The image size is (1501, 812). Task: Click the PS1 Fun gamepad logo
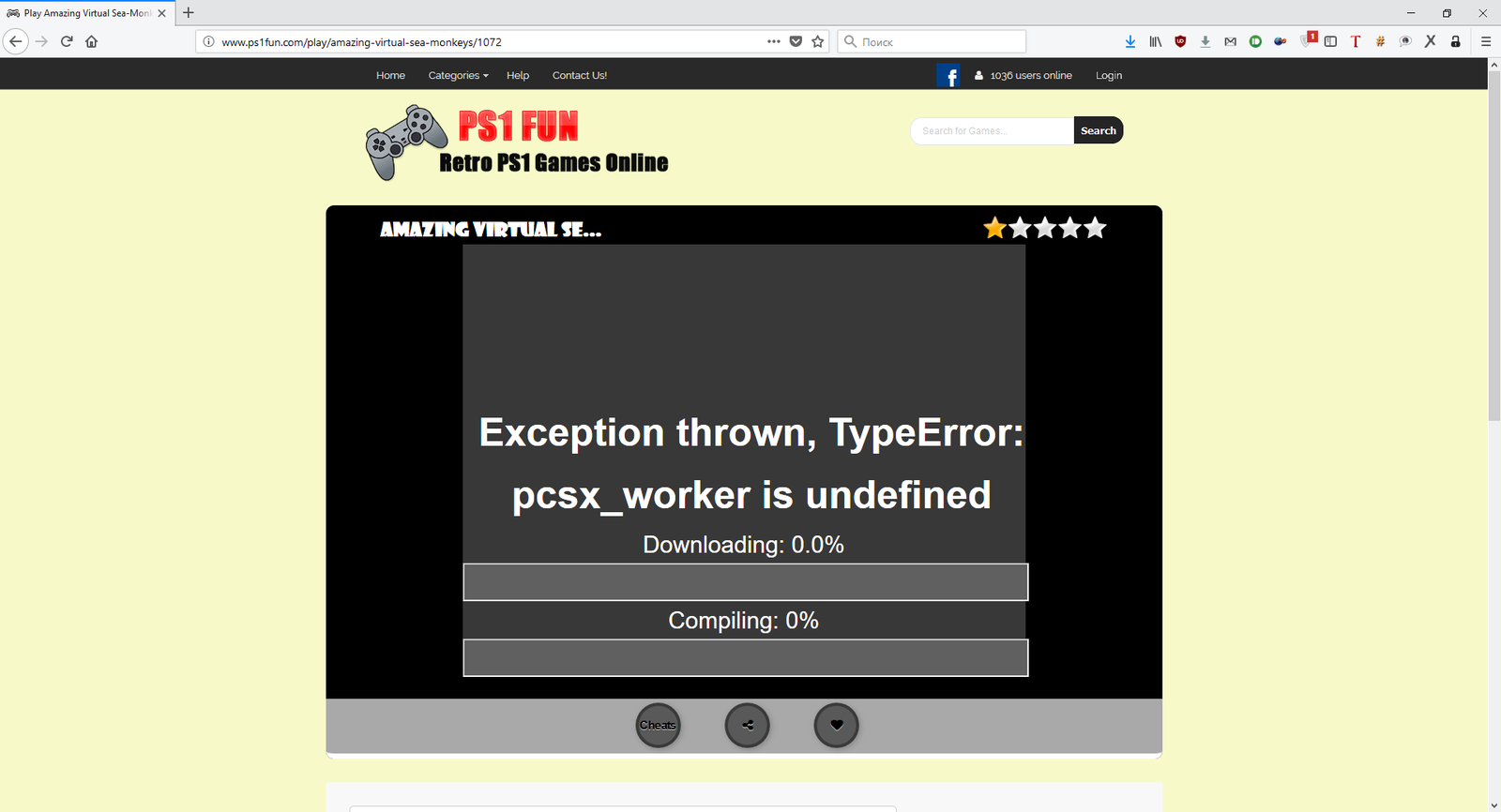(406, 142)
